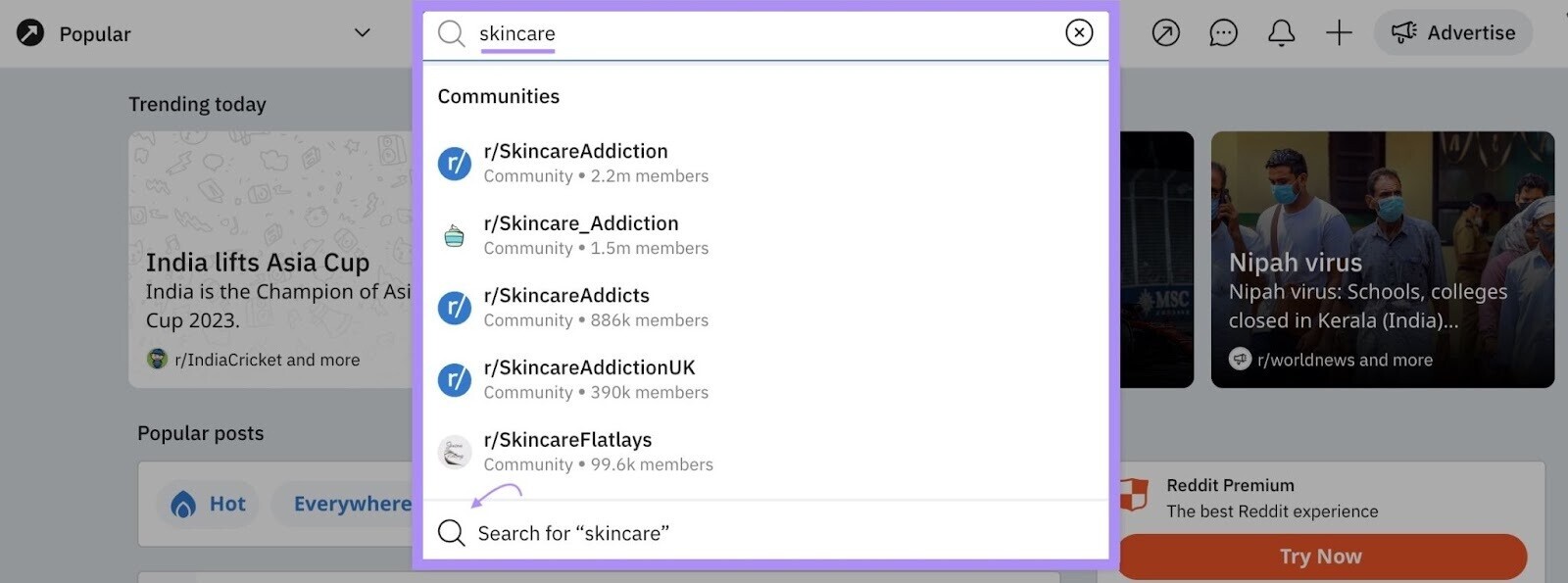Click "99.6k members" text under r/SkincareFlatlays

pyautogui.click(x=652, y=464)
